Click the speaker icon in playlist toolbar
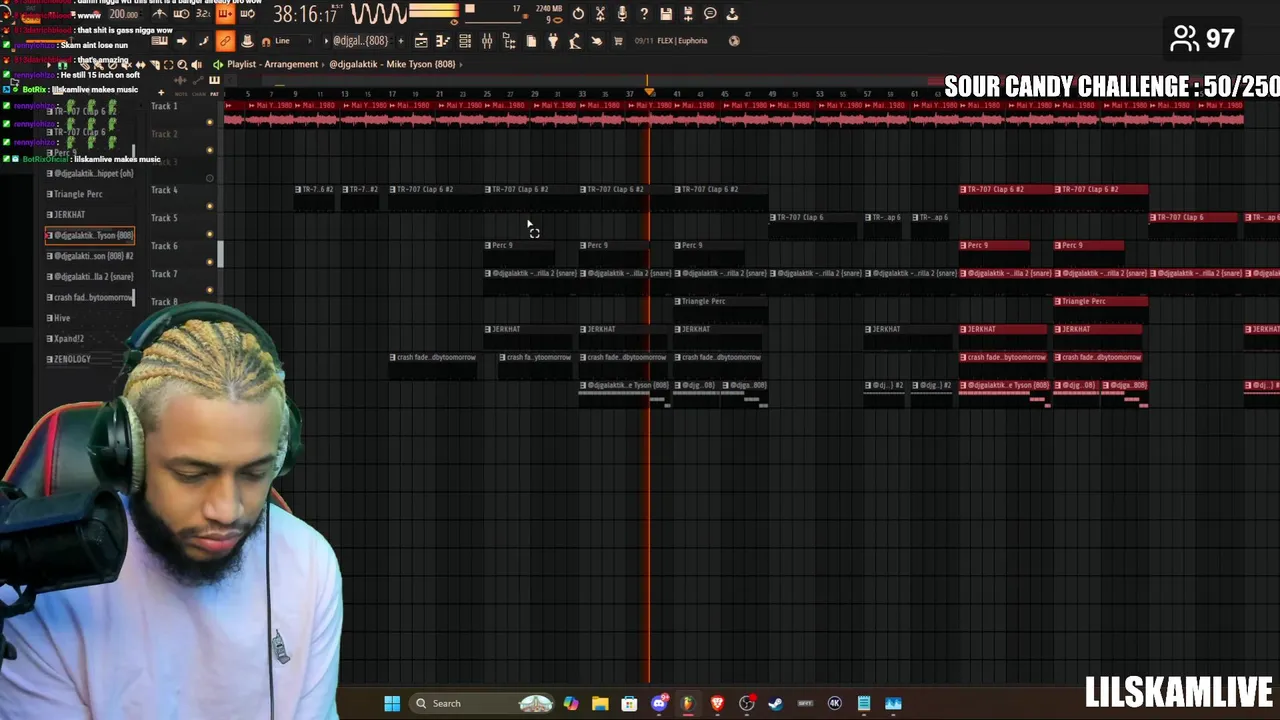 (197, 64)
